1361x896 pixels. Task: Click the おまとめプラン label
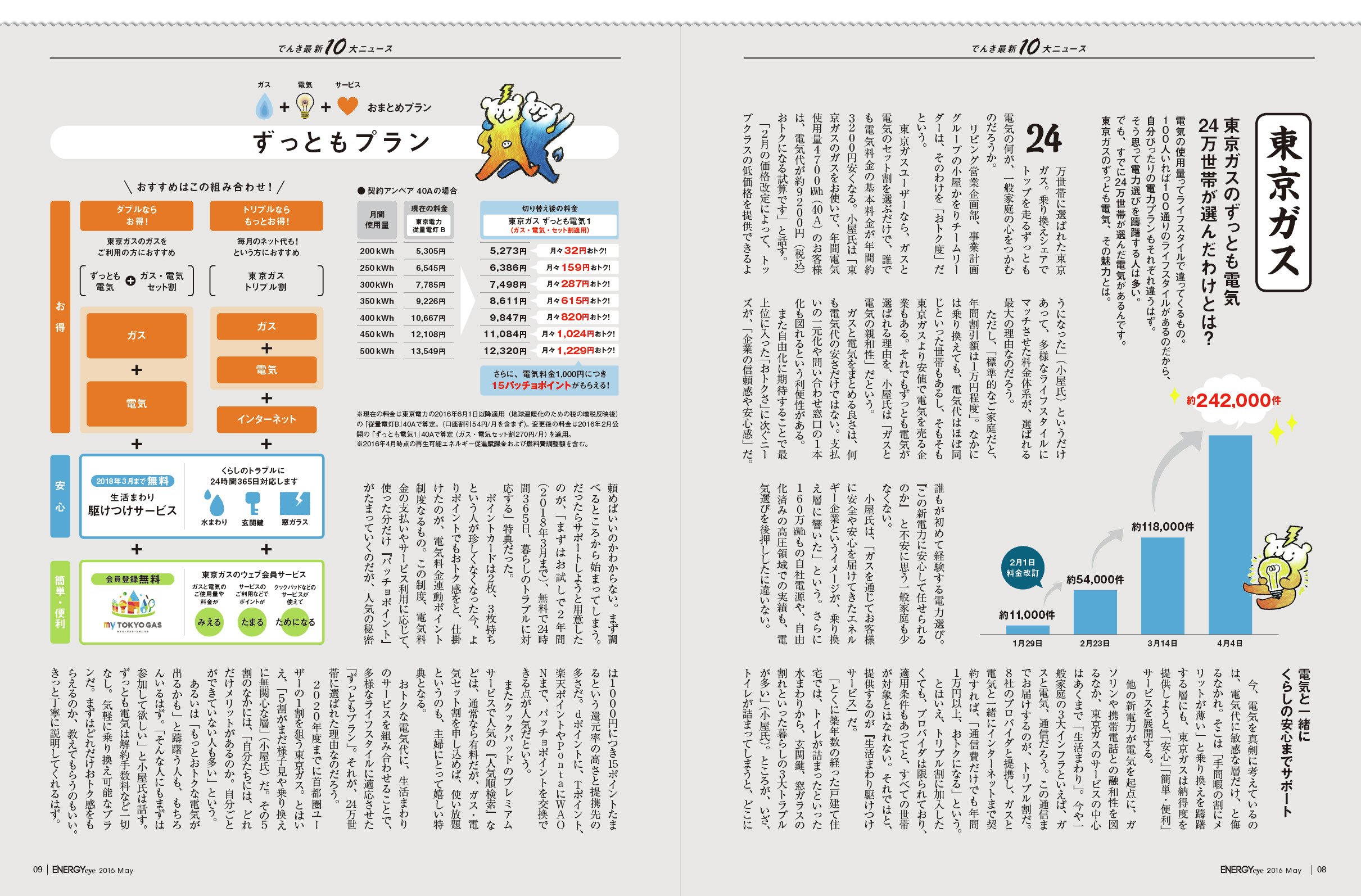pos(399,107)
